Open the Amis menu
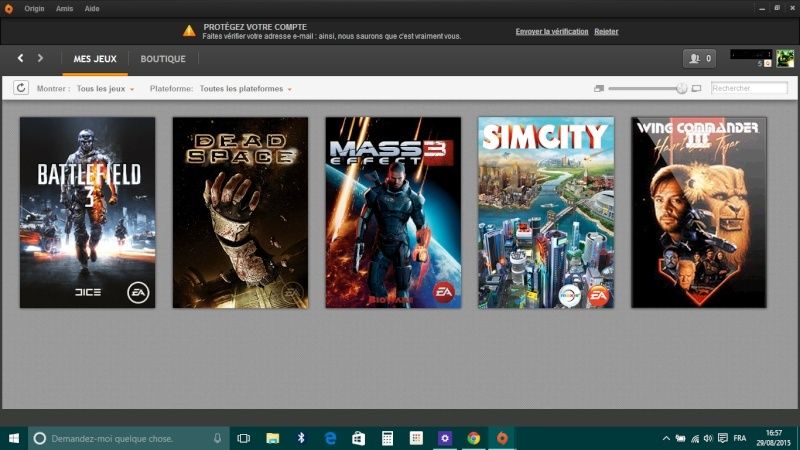 (x=64, y=9)
